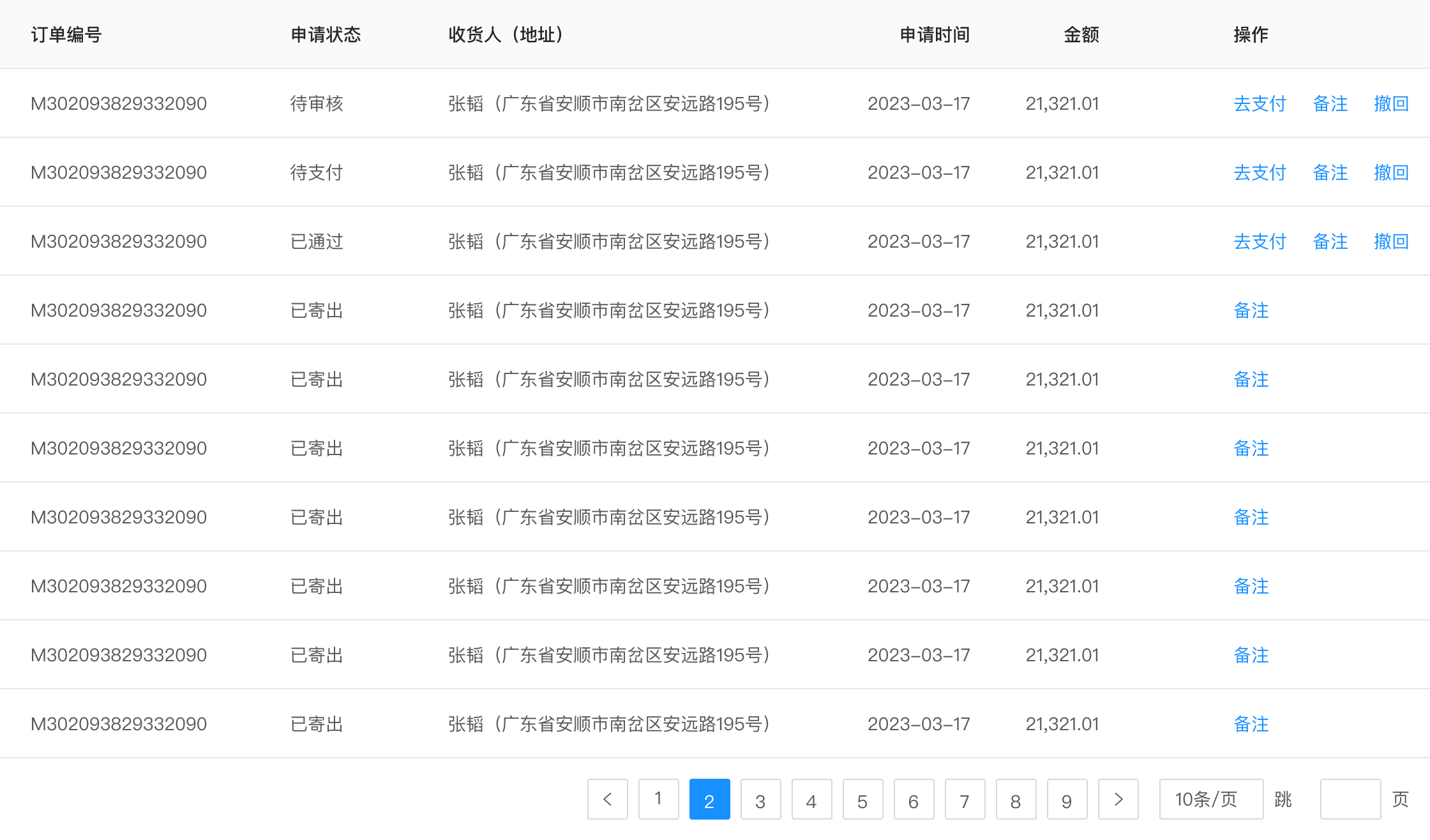Click 备注 on the last table row

[x=1251, y=723]
